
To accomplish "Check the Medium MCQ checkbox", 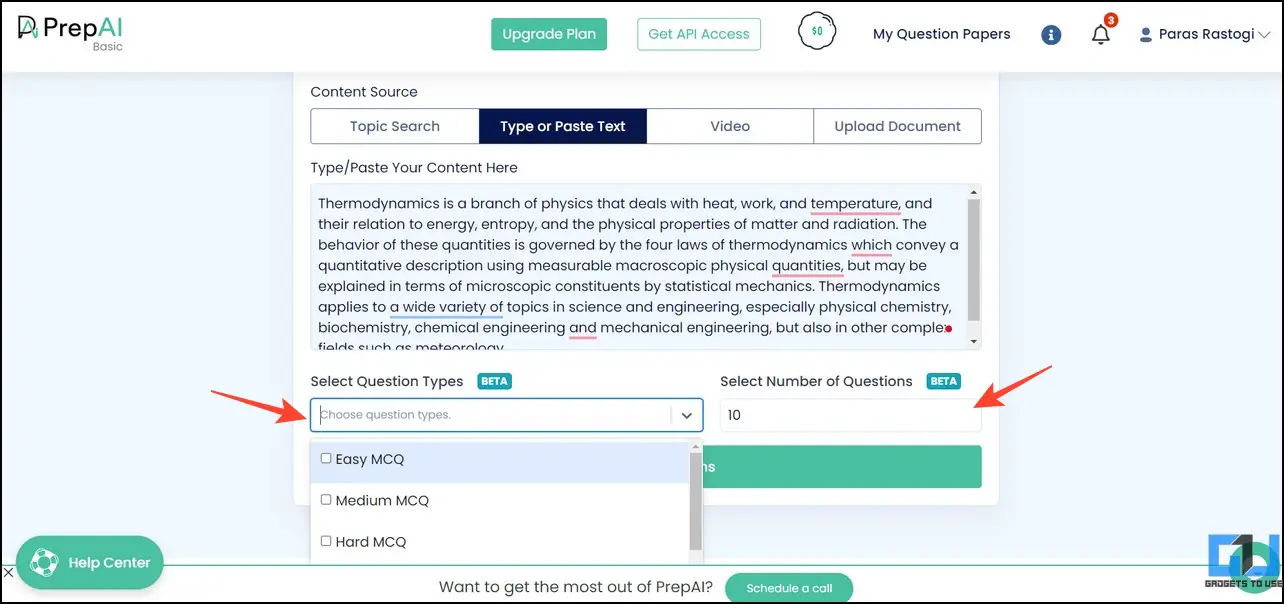I will coord(326,500).
